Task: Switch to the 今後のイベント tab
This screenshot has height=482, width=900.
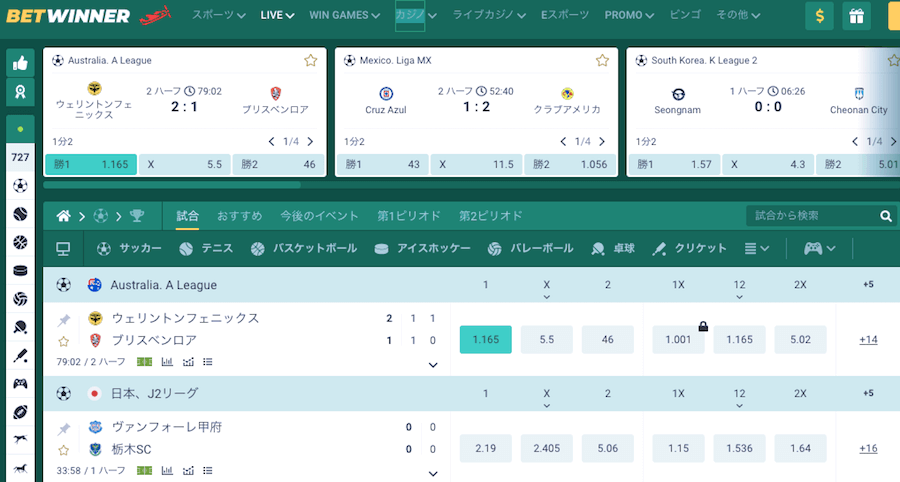Action: point(319,216)
